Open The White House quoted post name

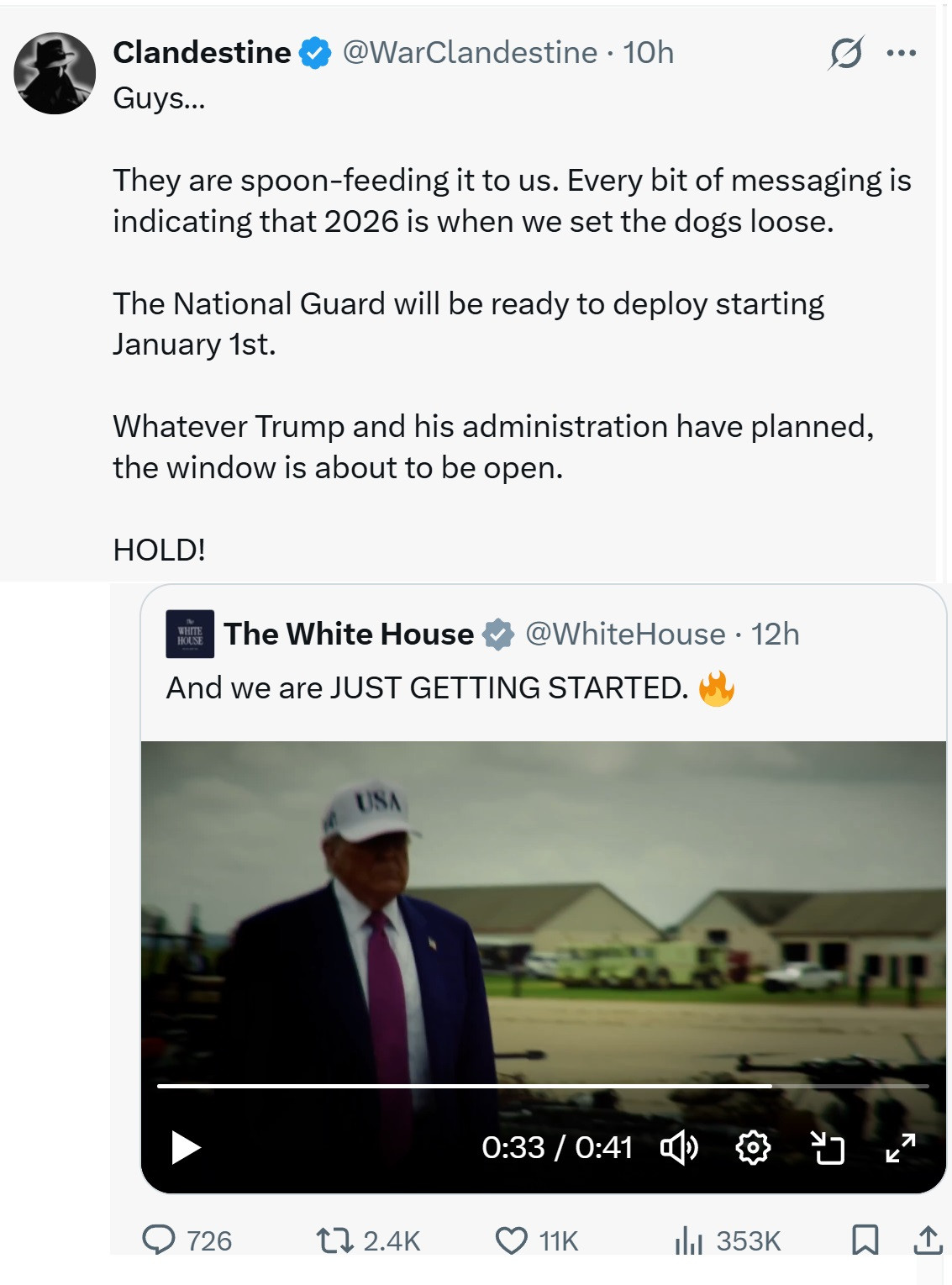click(349, 634)
